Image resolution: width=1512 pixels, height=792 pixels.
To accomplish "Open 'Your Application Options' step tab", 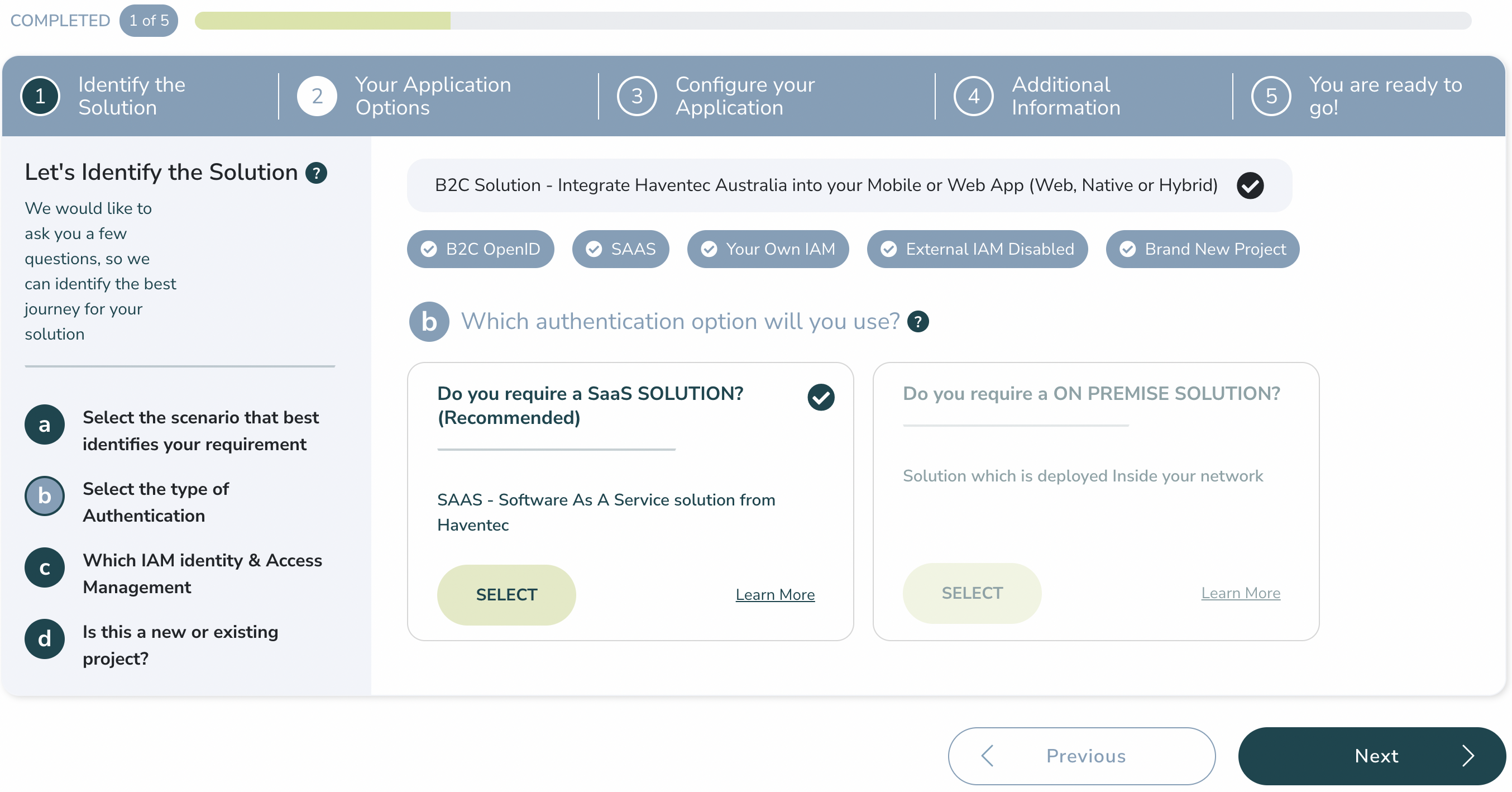I will click(x=433, y=96).
